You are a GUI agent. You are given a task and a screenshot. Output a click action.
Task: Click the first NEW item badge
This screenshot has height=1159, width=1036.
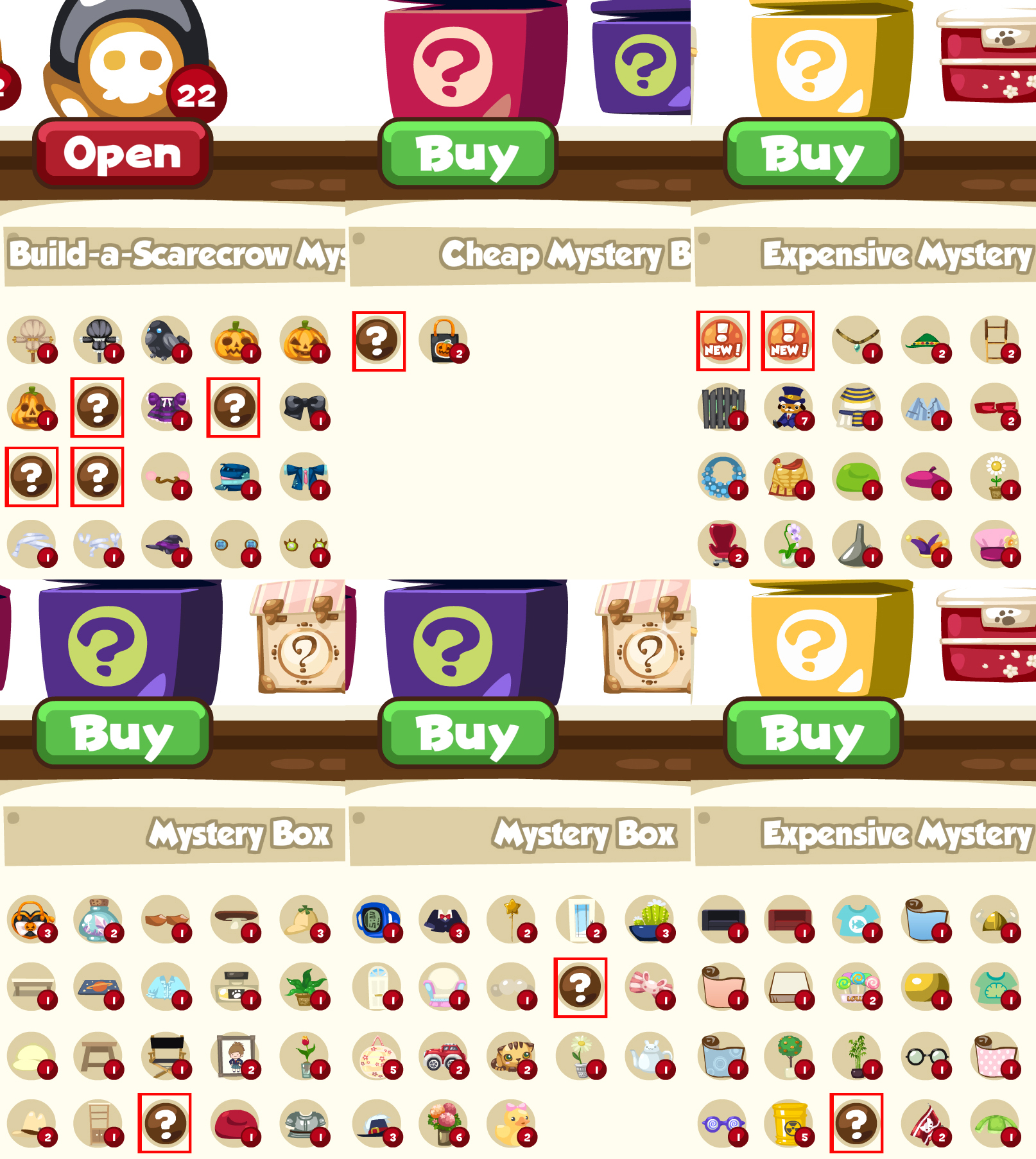click(723, 341)
